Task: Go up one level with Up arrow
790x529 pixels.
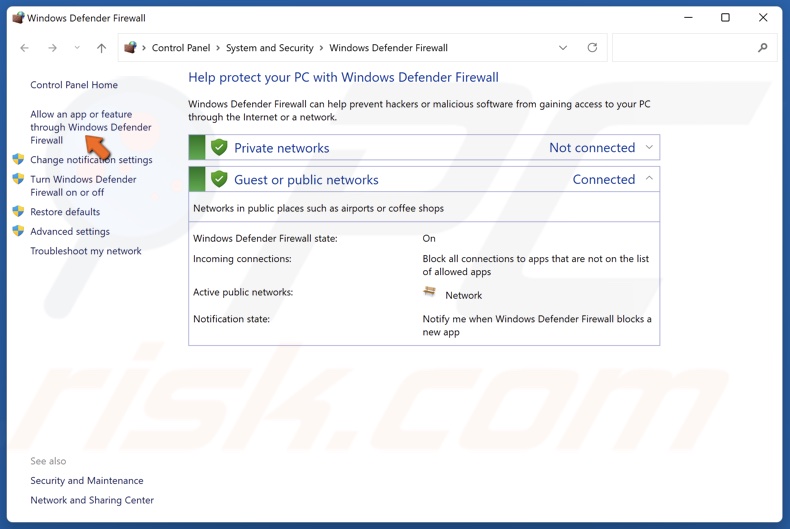Action: (x=101, y=48)
